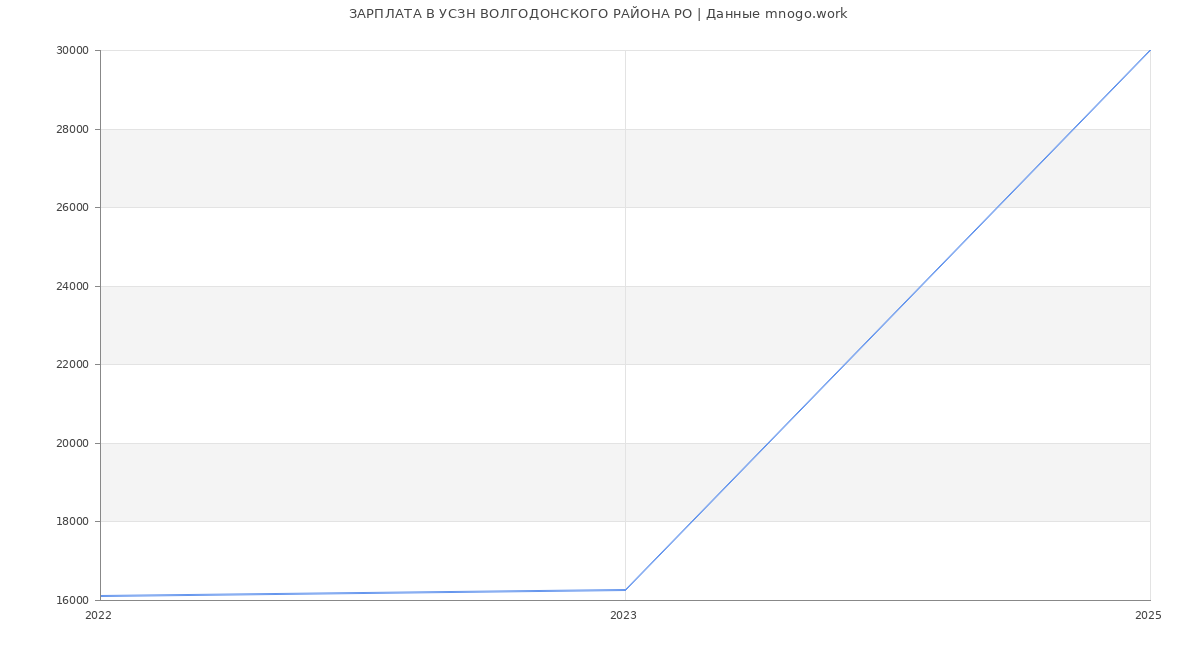Click the flat line segment between 2022 and 2023
This screenshot has width=1200, height=650.
point(362,593)
